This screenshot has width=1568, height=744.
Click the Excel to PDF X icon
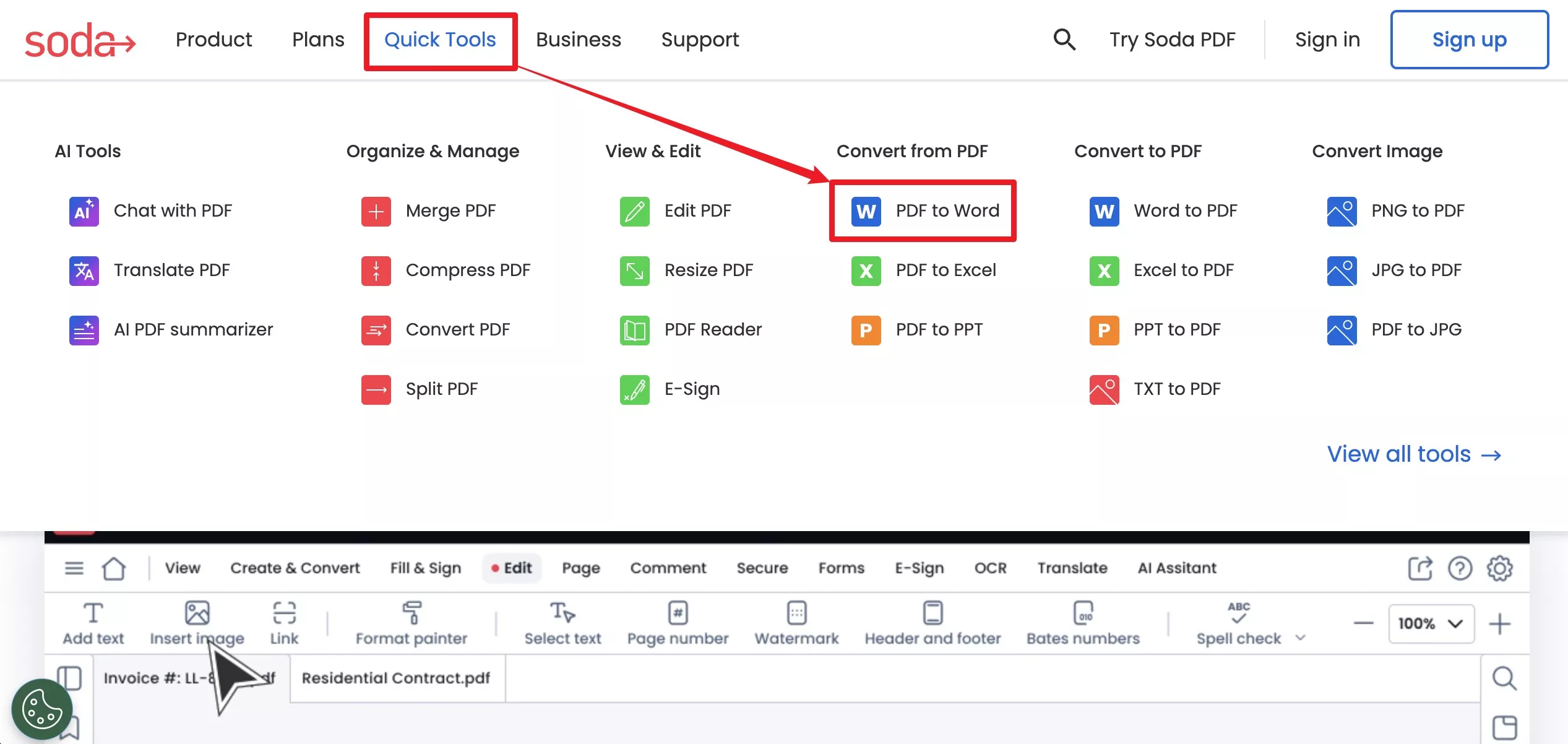(x=1105, y=270)
